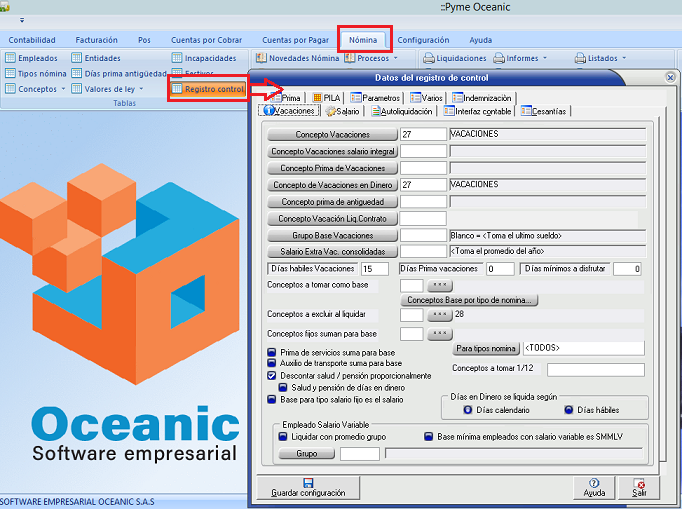The width and height of the screenshot is (682, 509).
Task: Click the Para tipos nomina button
Action: pyautogui.click(x=486, y=348)
